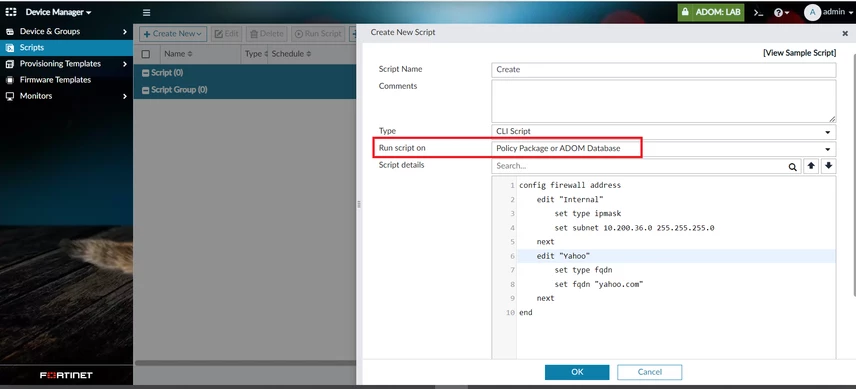This screenshot has width=856, height=389.
Task: Click the search next down arrow
Action: click(x=829, y=166)
